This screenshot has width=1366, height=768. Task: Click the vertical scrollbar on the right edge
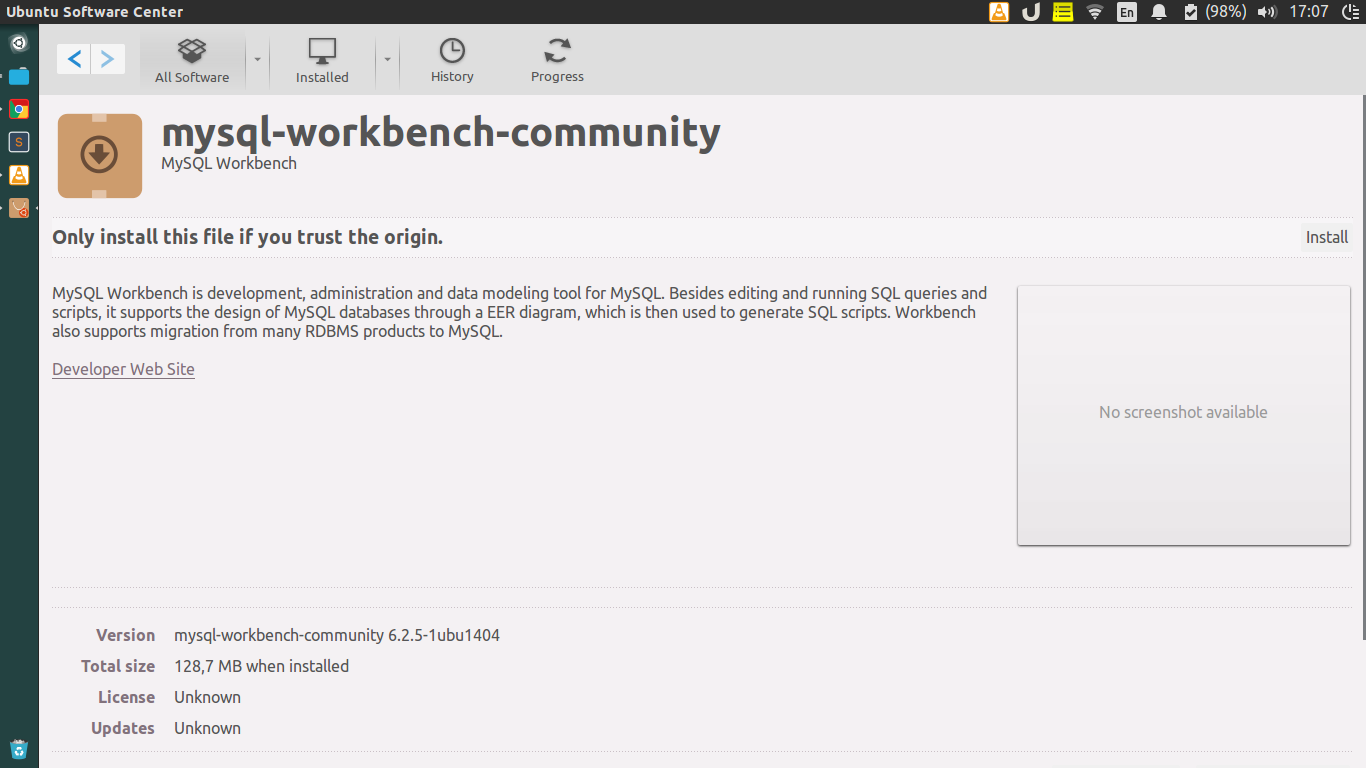click(1362, 368)
